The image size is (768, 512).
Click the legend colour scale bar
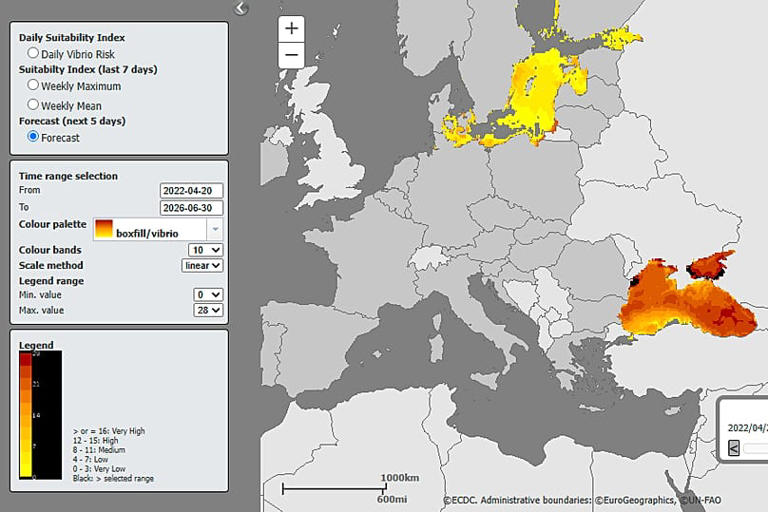[25, 415]
